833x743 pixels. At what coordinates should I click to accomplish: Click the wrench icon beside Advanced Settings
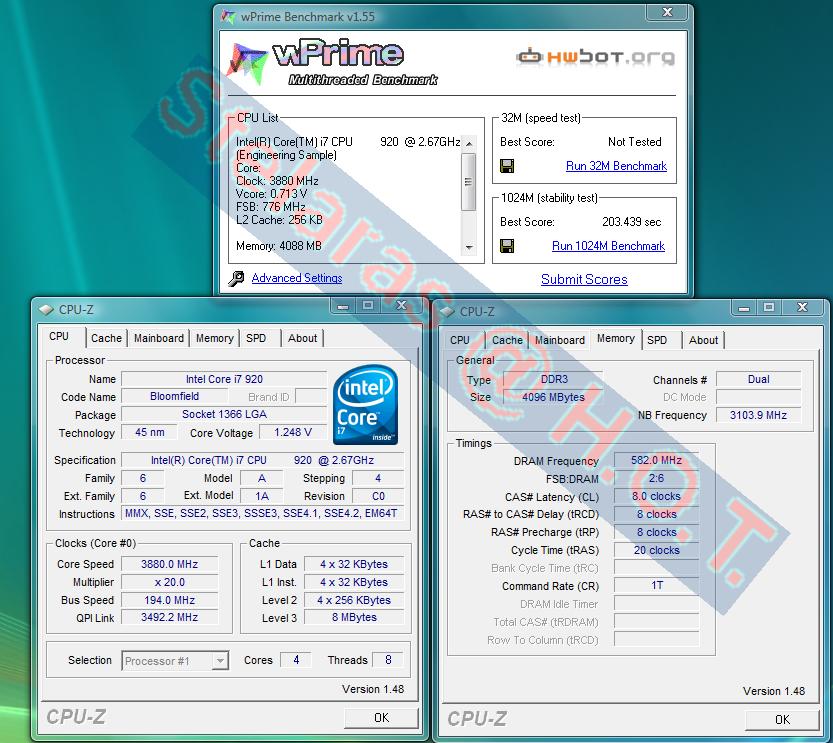point(236,278)
